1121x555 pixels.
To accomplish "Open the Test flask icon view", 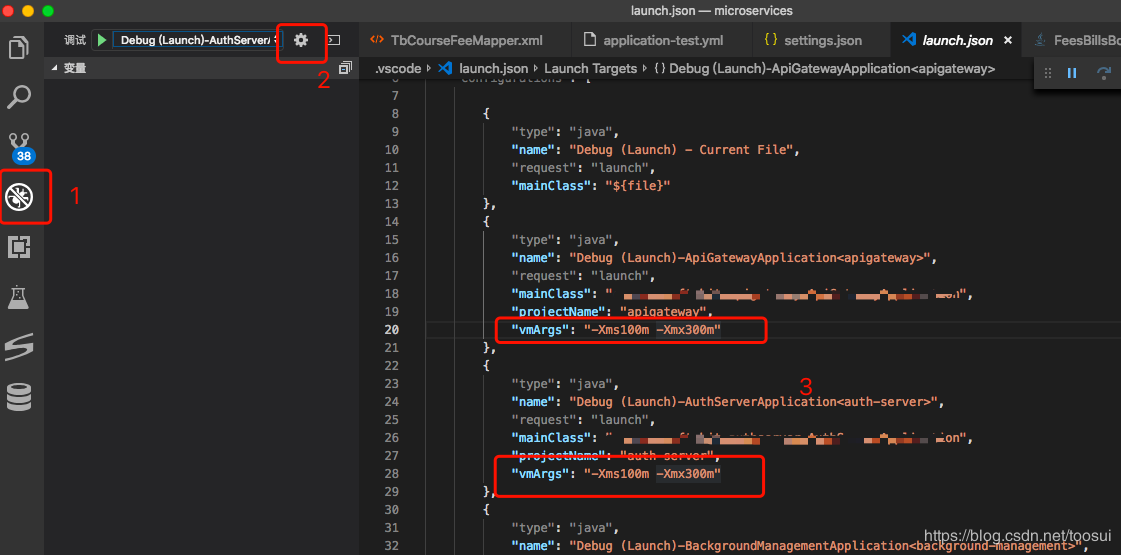I will coord(19,297).
